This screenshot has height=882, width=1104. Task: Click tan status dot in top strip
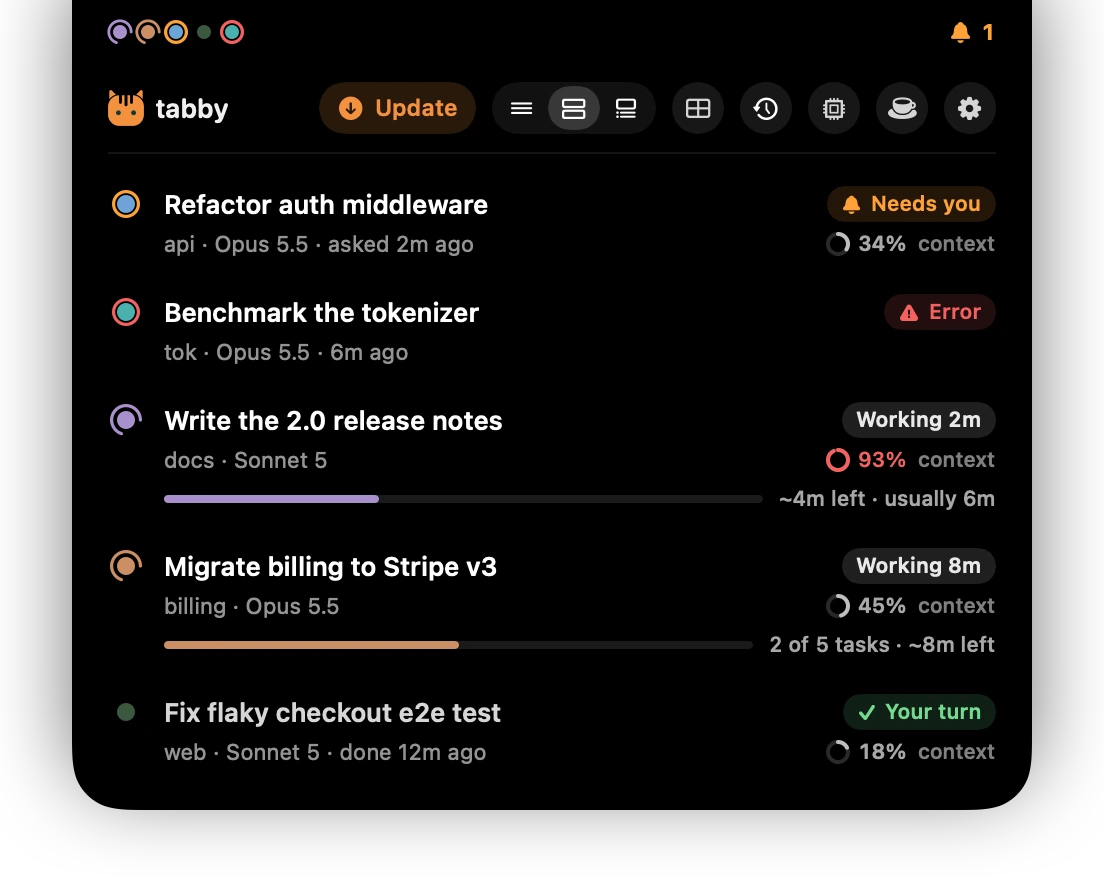(x=148, y=32)
